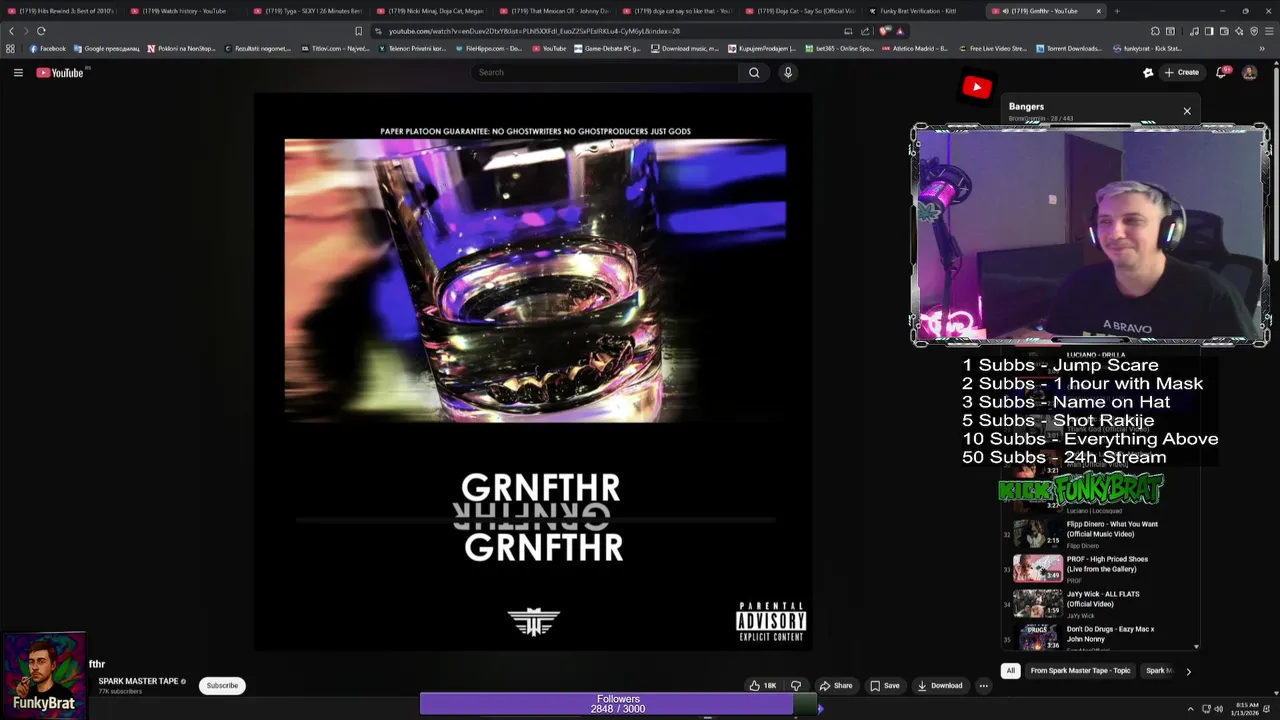The height and width of the screenshot is (720, 1280).
Task: Click the network icon in system tray
Action: (x=1205, y=709)
